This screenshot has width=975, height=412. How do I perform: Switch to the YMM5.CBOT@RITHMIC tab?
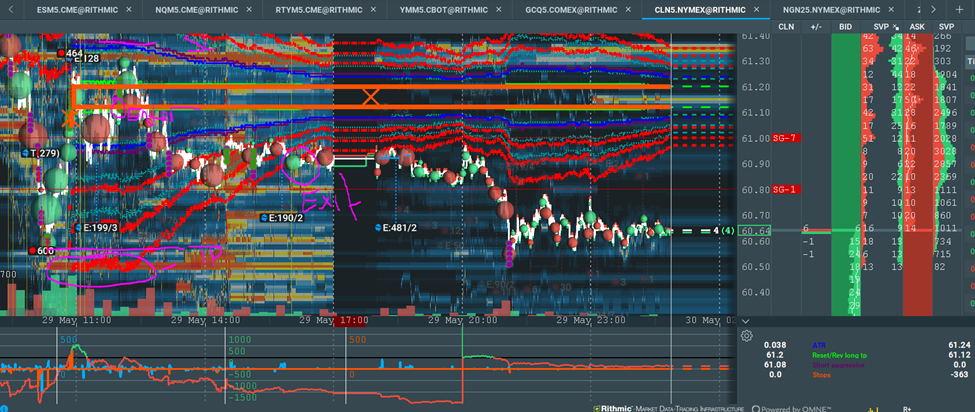point(444,10)
